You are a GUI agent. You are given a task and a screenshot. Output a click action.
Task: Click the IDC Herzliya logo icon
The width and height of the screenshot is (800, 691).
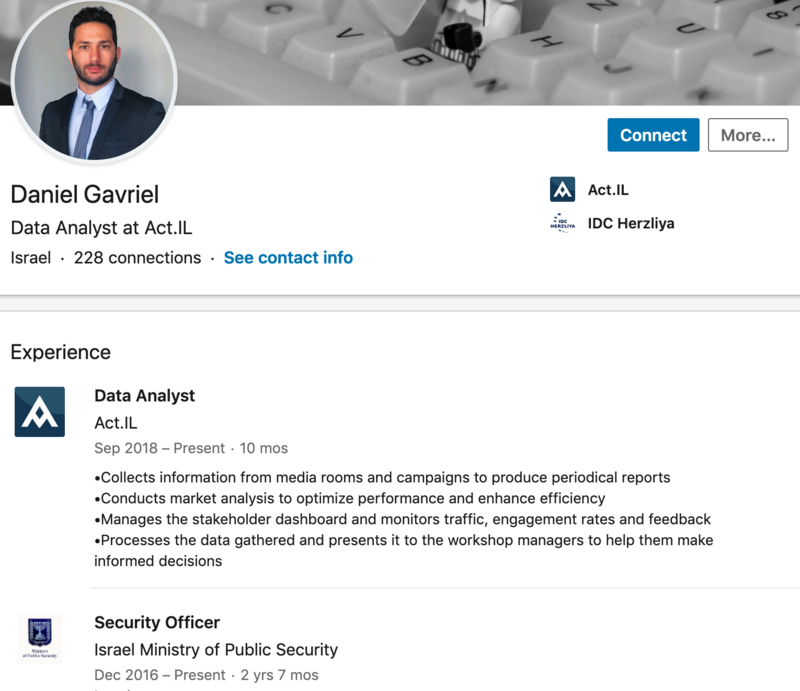(563, 223)
